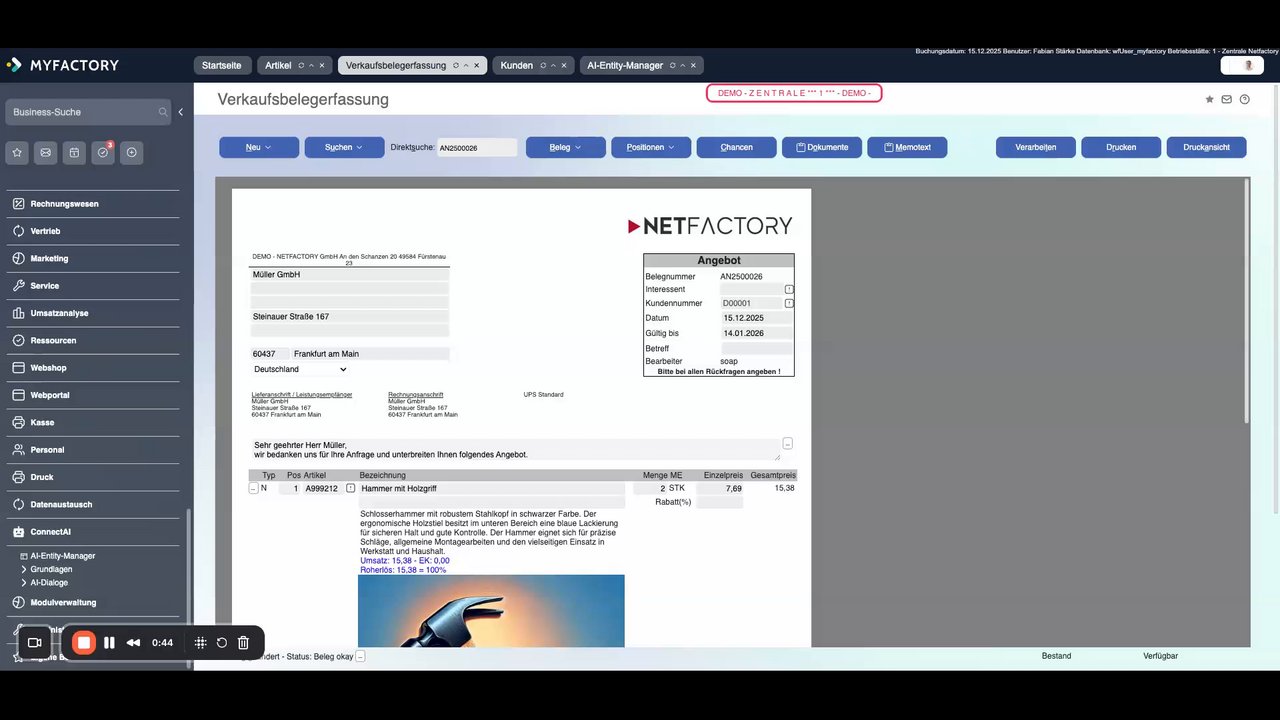Delete recording with the trash icon

coord(243,643)
